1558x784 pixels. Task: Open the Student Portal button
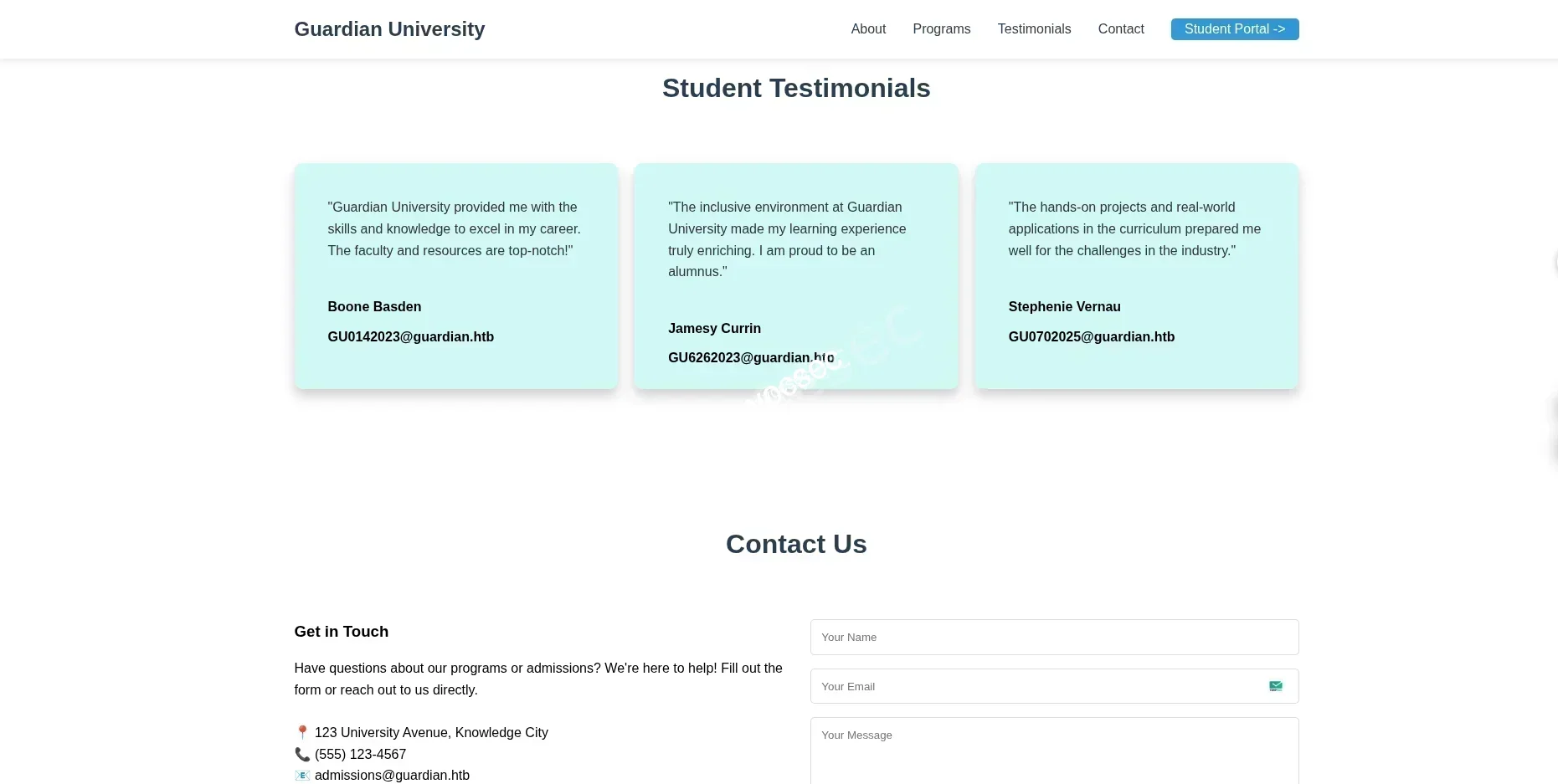(x=1234, y=29)
